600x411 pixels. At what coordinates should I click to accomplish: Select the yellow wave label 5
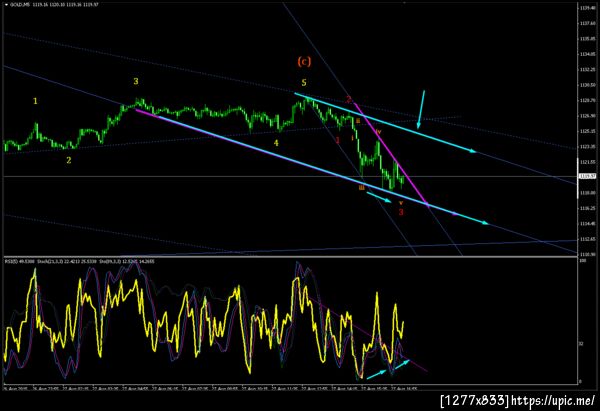304,83
